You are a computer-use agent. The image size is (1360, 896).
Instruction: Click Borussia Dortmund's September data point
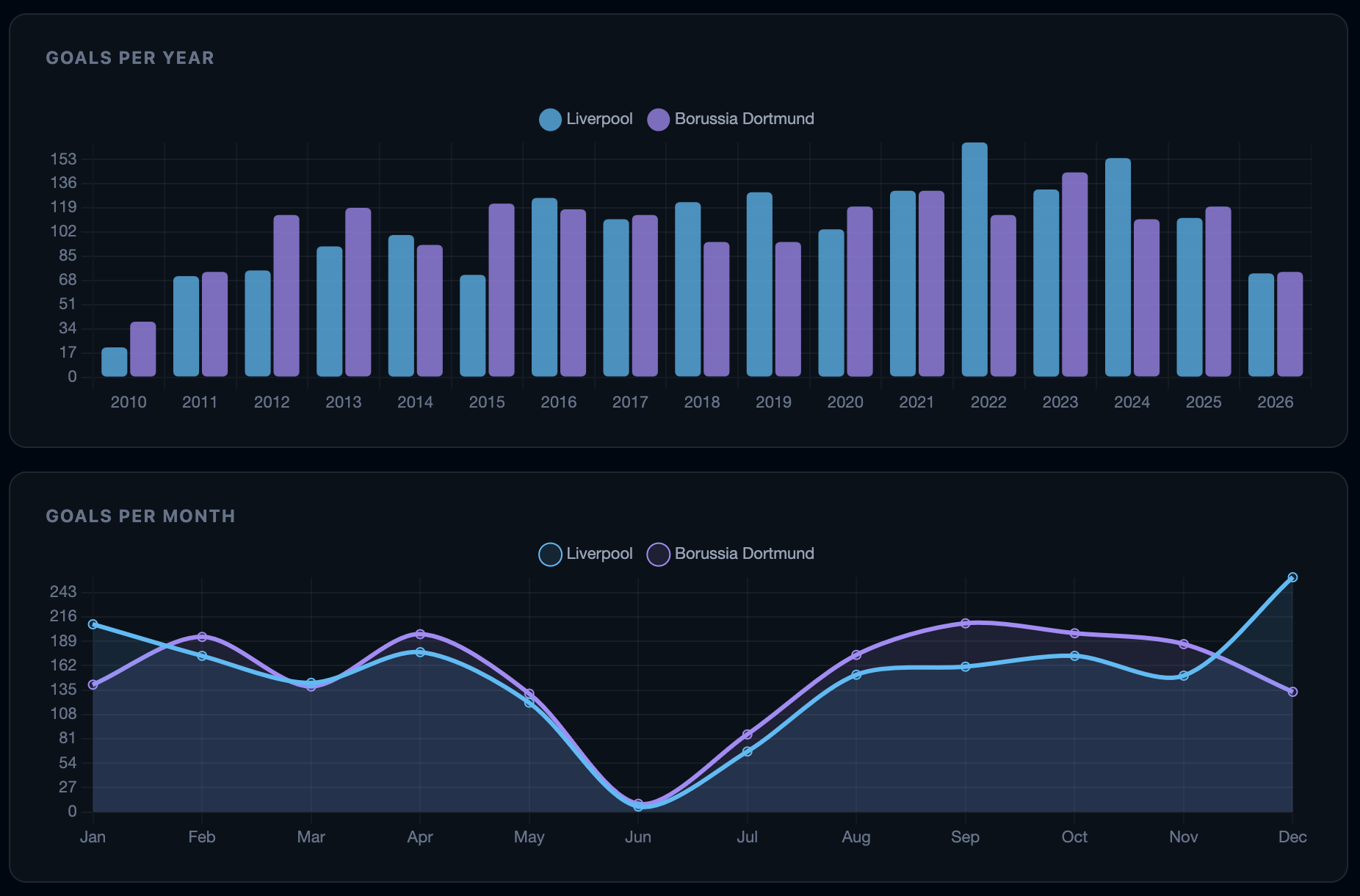tap(966, 624)
